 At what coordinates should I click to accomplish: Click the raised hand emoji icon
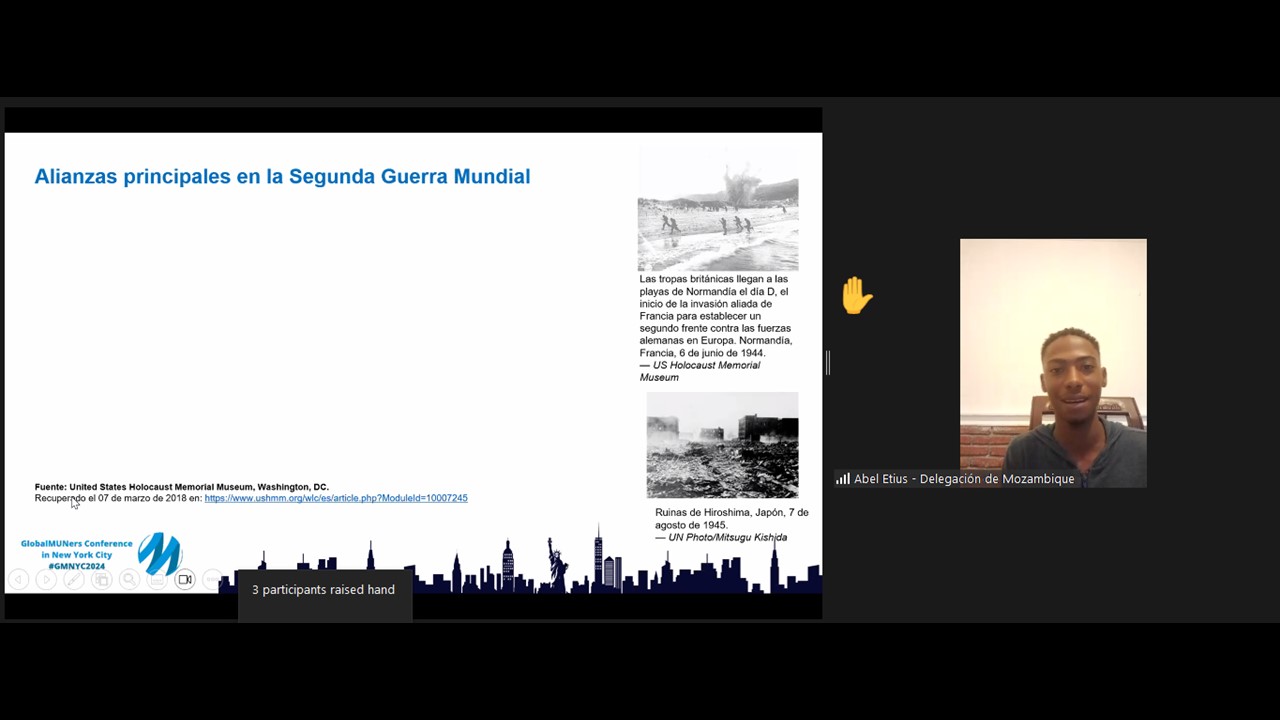(857, 296)
